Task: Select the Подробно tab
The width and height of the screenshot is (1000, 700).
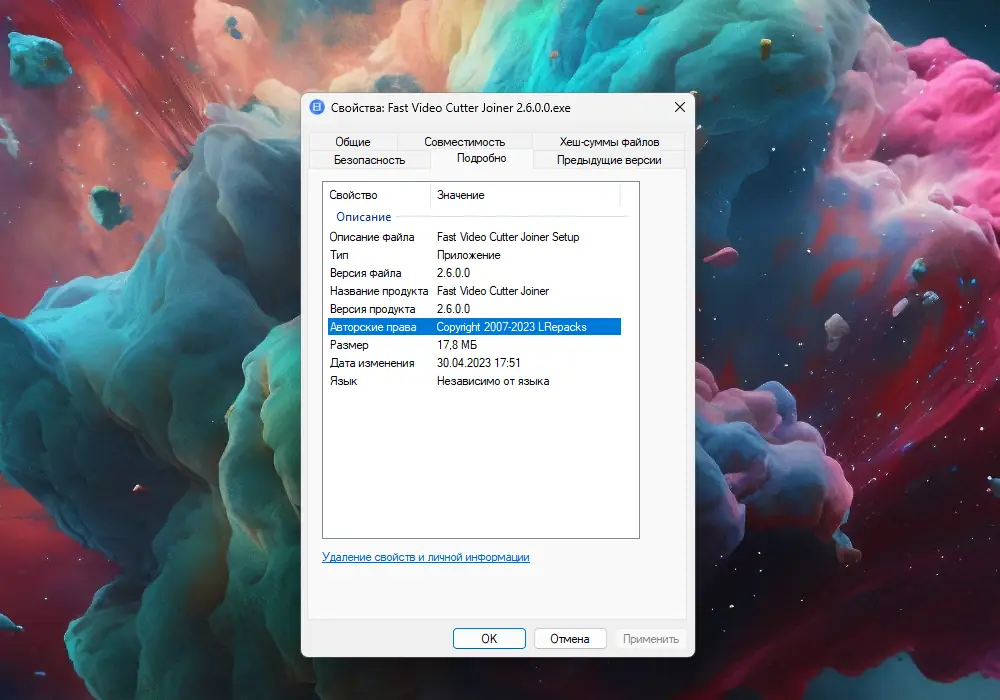Action: [x=483, y=159]
